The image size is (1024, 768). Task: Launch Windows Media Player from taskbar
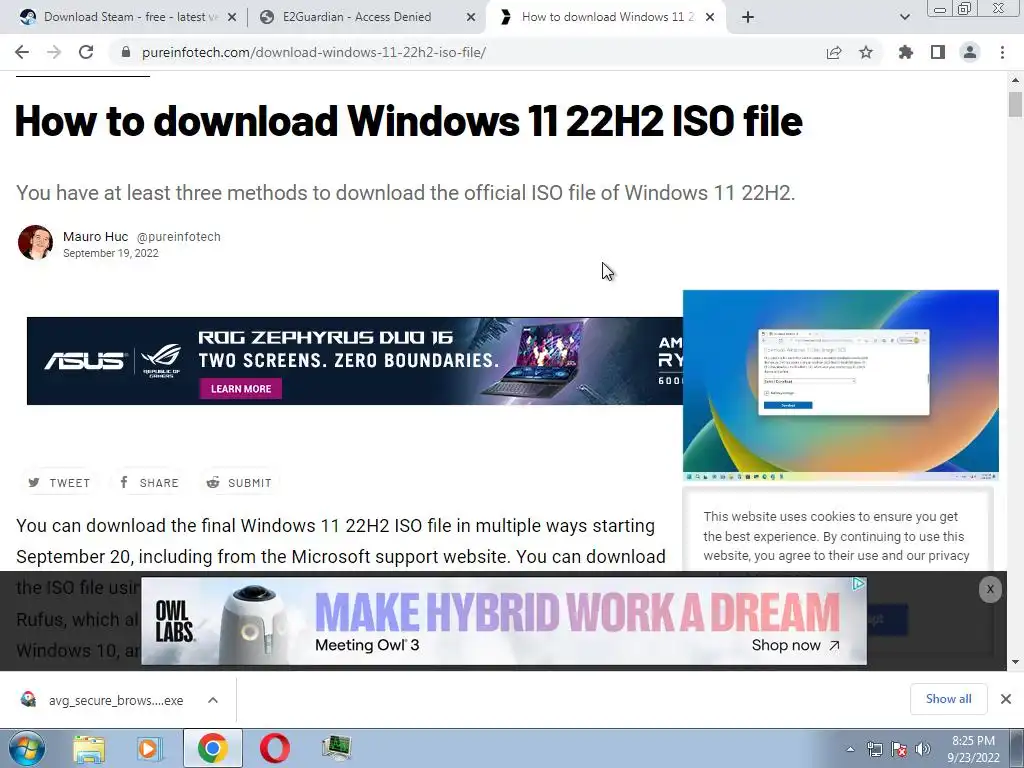[x=150, y=748]
